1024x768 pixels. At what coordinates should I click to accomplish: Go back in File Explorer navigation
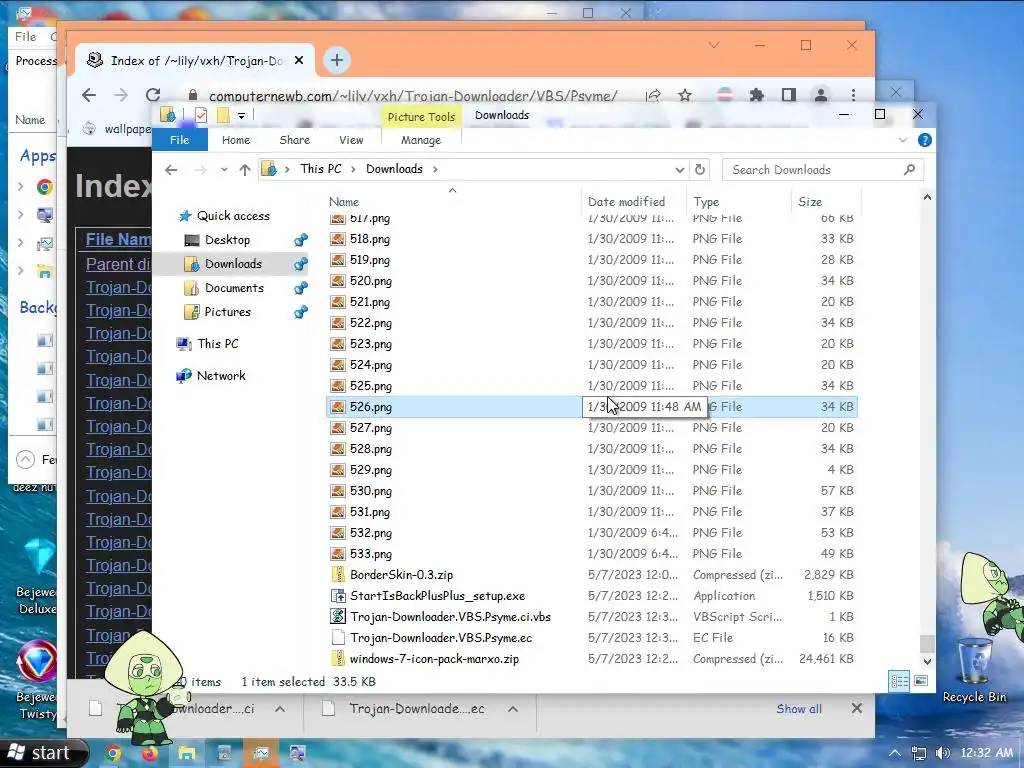pyautogui.click(x=171, y=170)
